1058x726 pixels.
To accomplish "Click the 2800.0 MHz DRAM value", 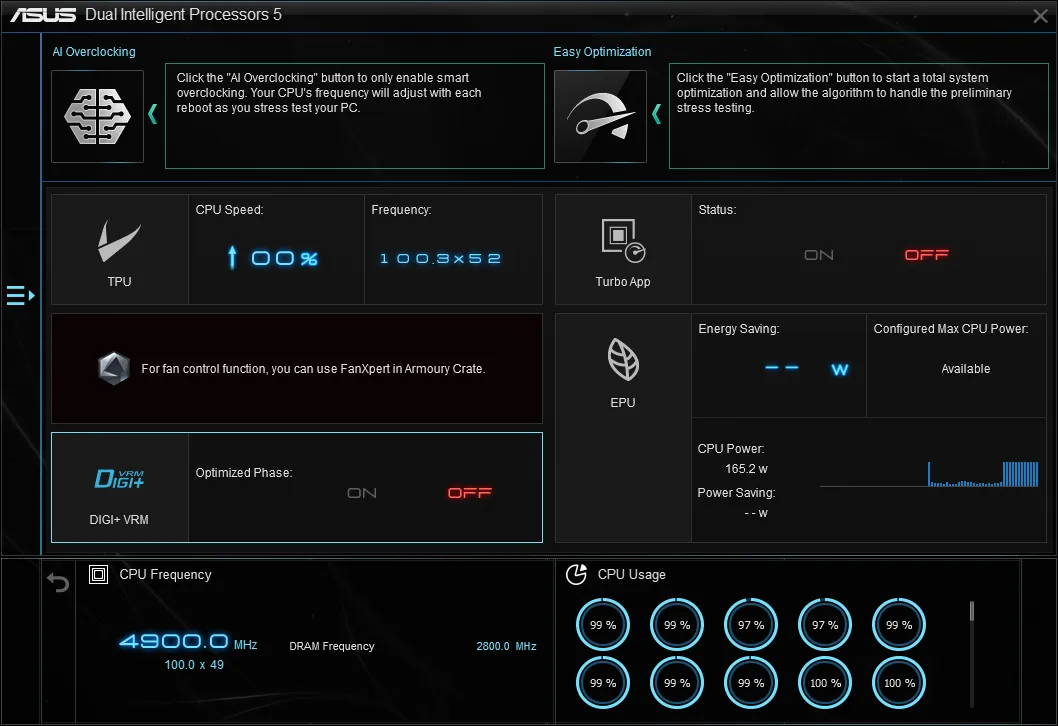I will click(506, 646).
